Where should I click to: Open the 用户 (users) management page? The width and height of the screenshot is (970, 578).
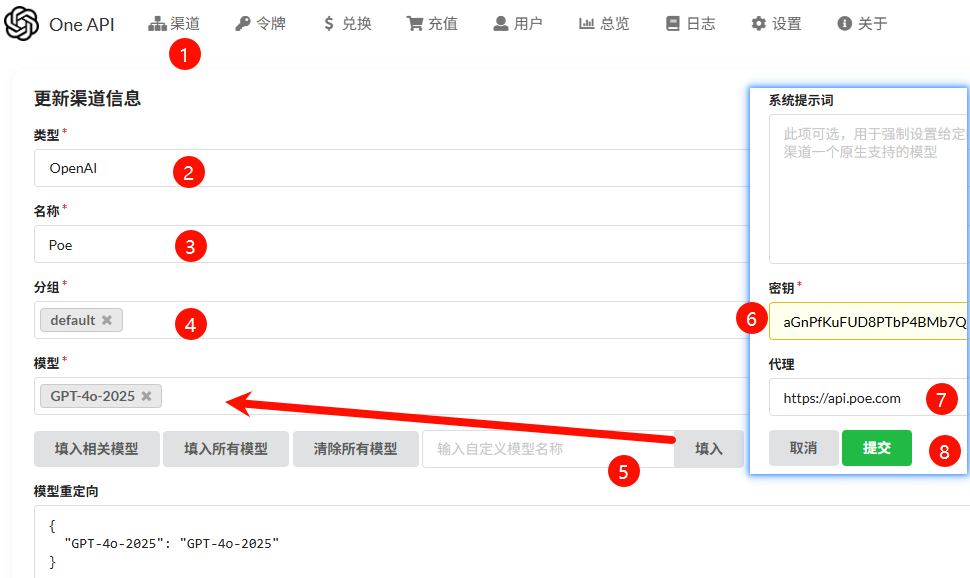point(517,22)
